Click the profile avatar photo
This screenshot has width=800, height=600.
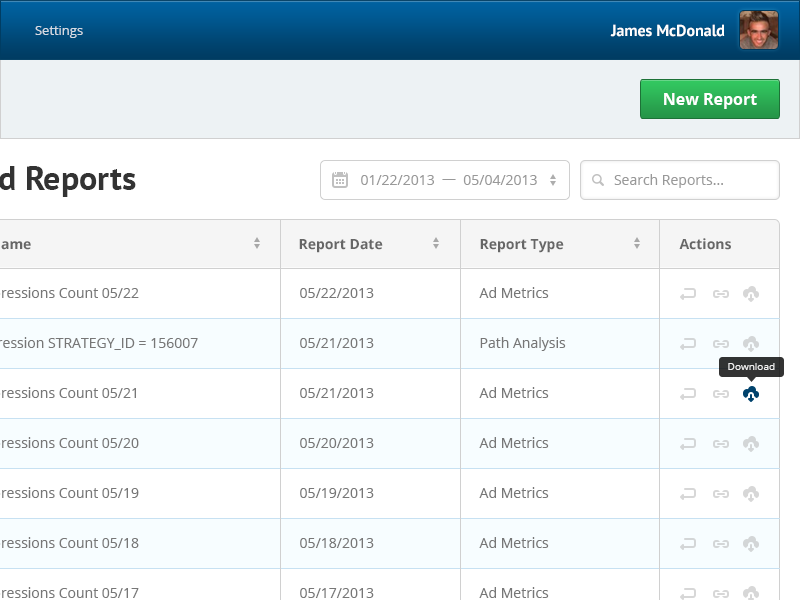[759, 30]
